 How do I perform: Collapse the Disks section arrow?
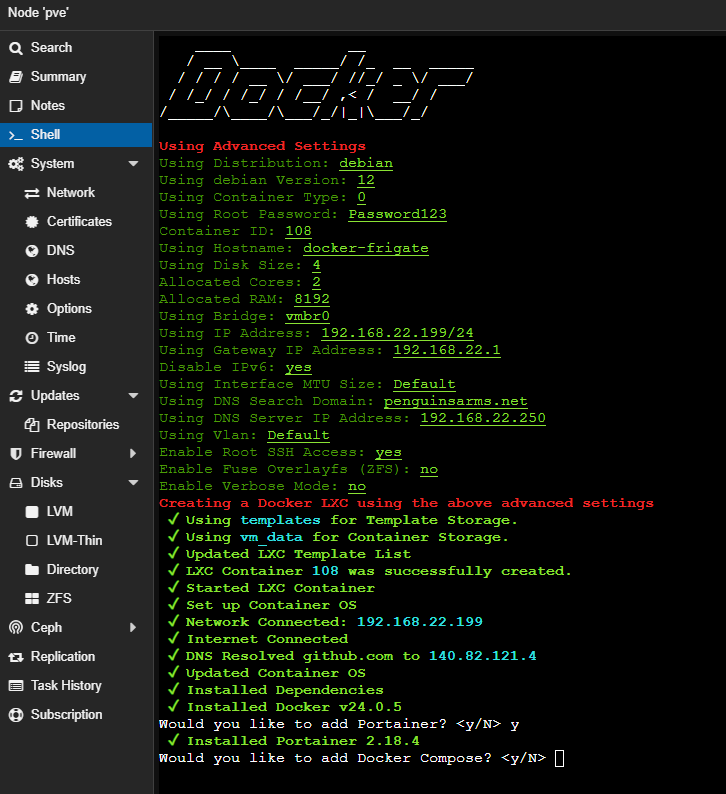[134, 483]
